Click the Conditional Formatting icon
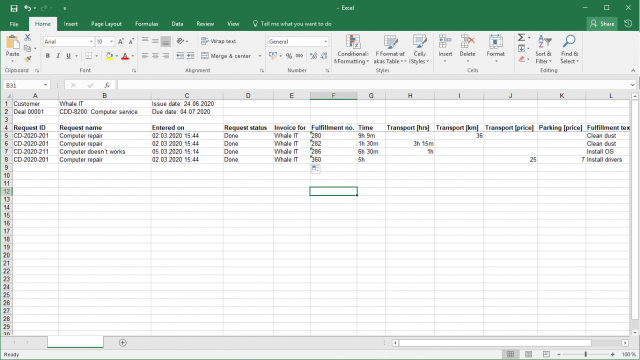This screenshot has height=360, width=640. pyautogui.click(x=353, y=42)
